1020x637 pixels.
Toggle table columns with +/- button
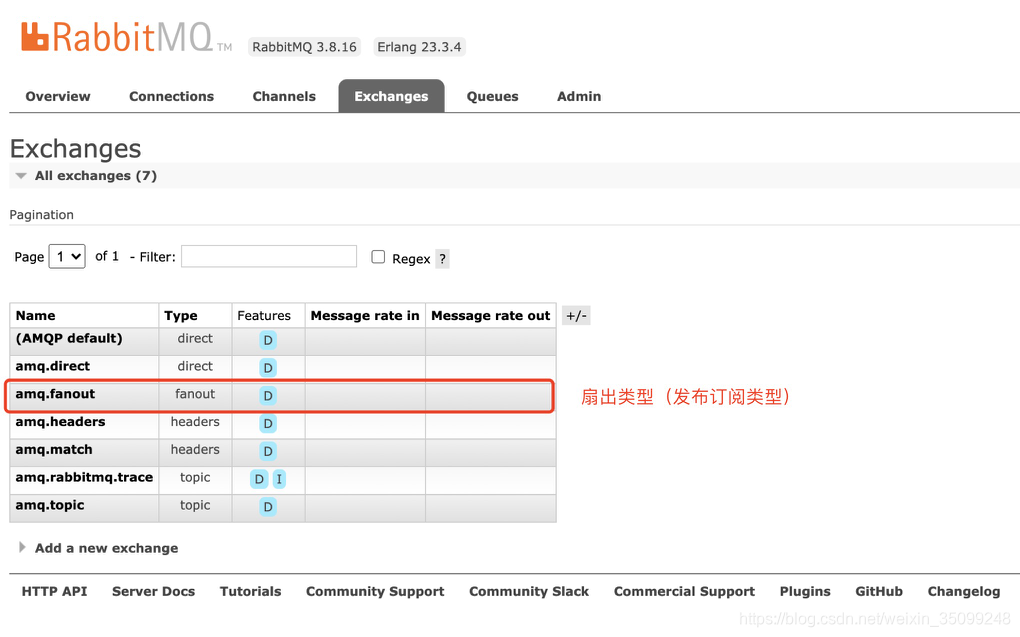pyautogui.click(x=576, y=316)
